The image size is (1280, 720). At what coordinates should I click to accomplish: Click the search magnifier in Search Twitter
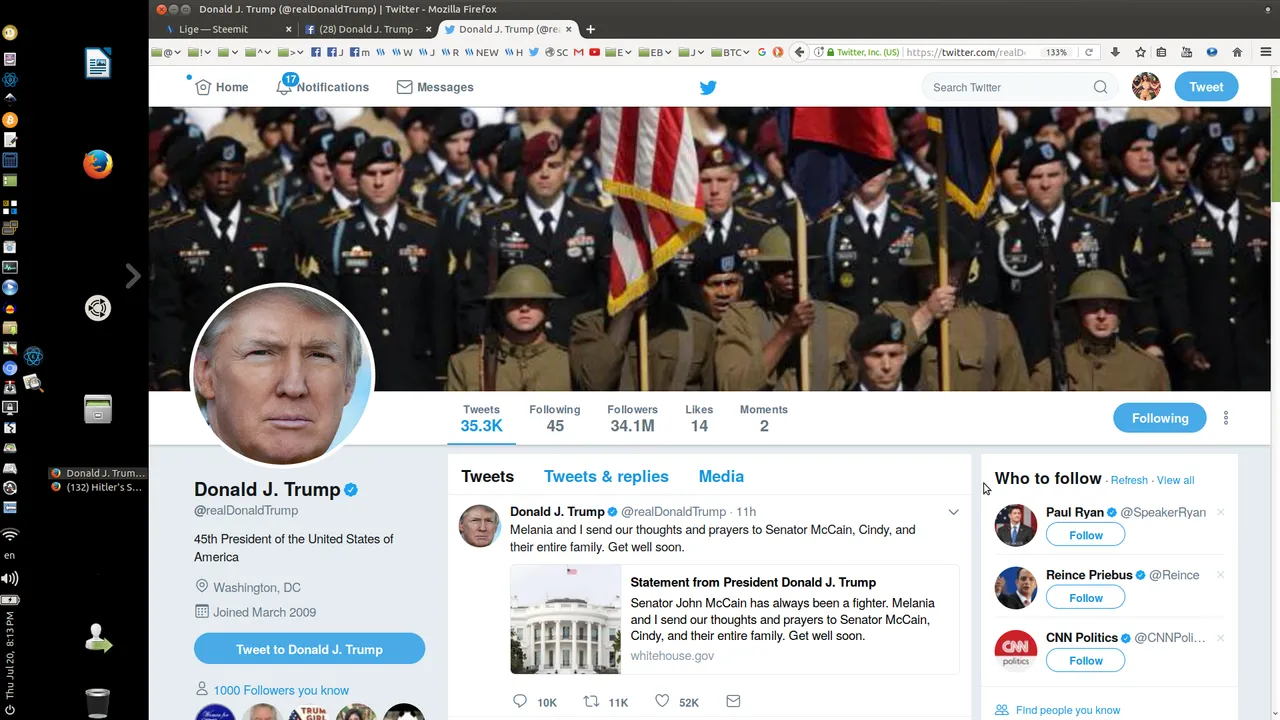[x=1100, y=87]
